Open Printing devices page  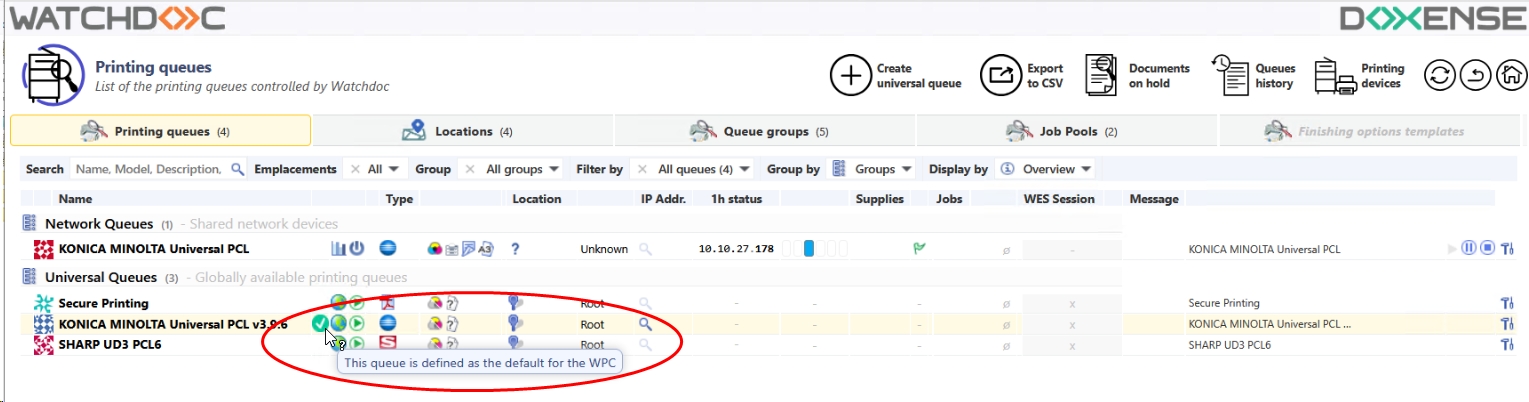tap(1361, 76)
